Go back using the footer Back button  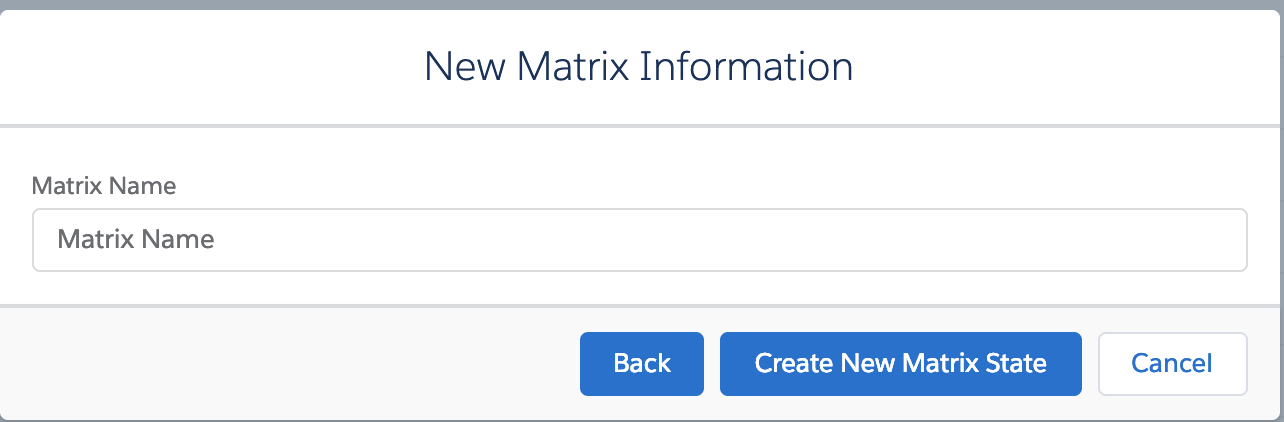642,363
